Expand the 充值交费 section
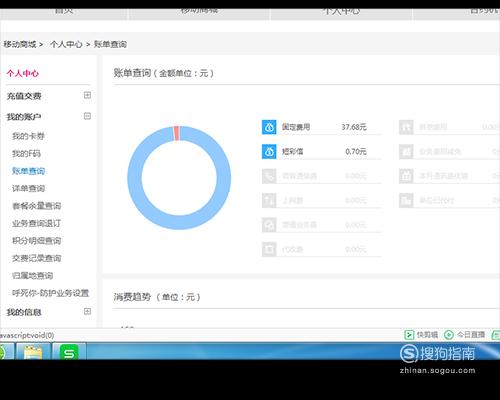Viewport: 500px width, 400px height. 87,95
